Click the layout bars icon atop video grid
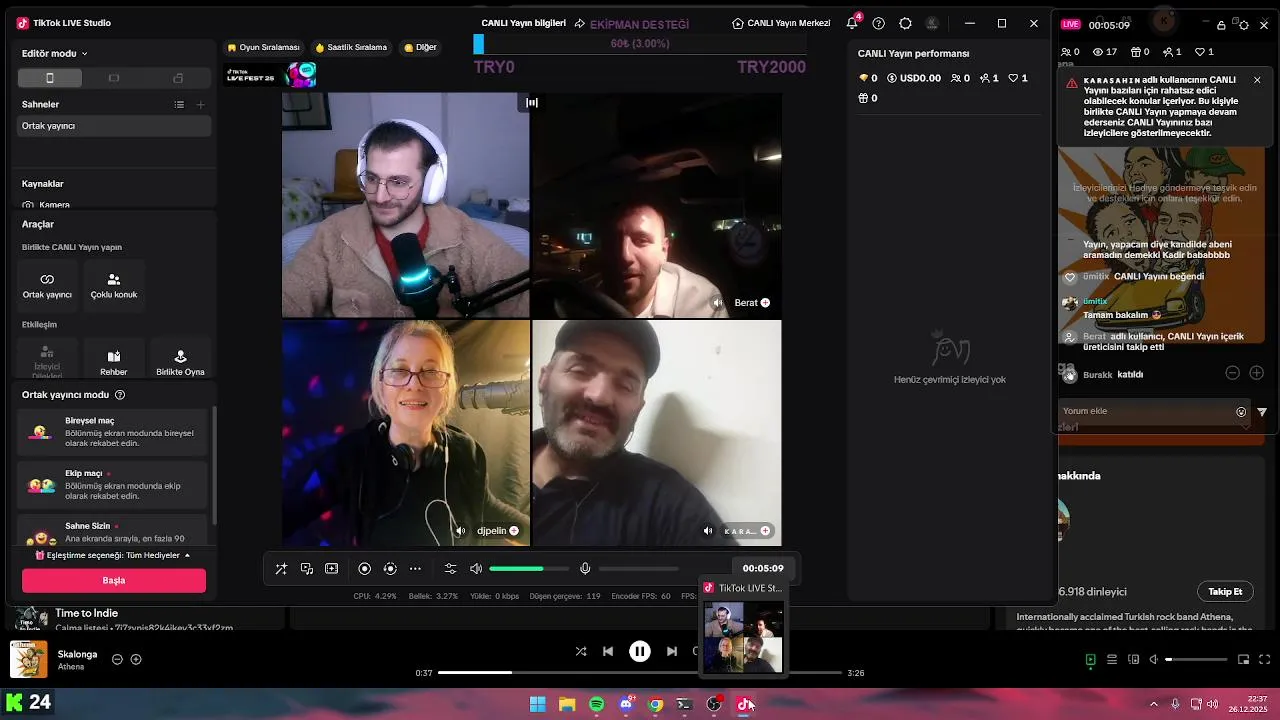The image size is (1280, 720). pos(532,102)
